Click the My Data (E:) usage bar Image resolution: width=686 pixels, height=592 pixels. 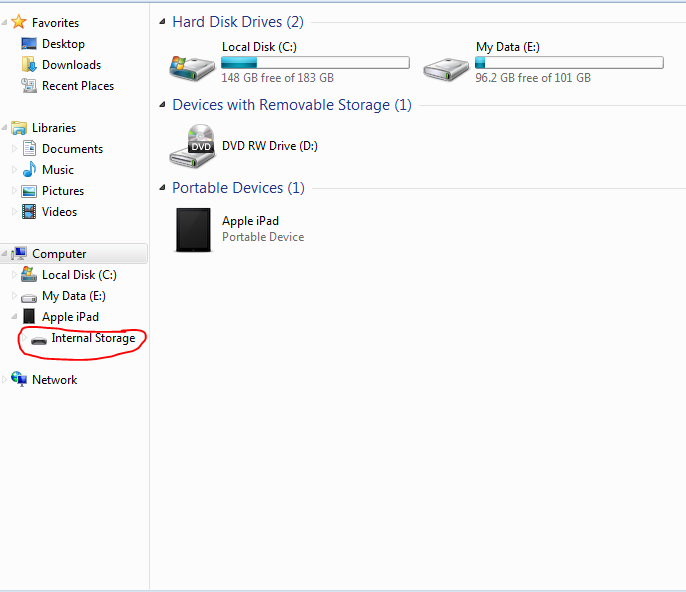[x=569, y=63]
